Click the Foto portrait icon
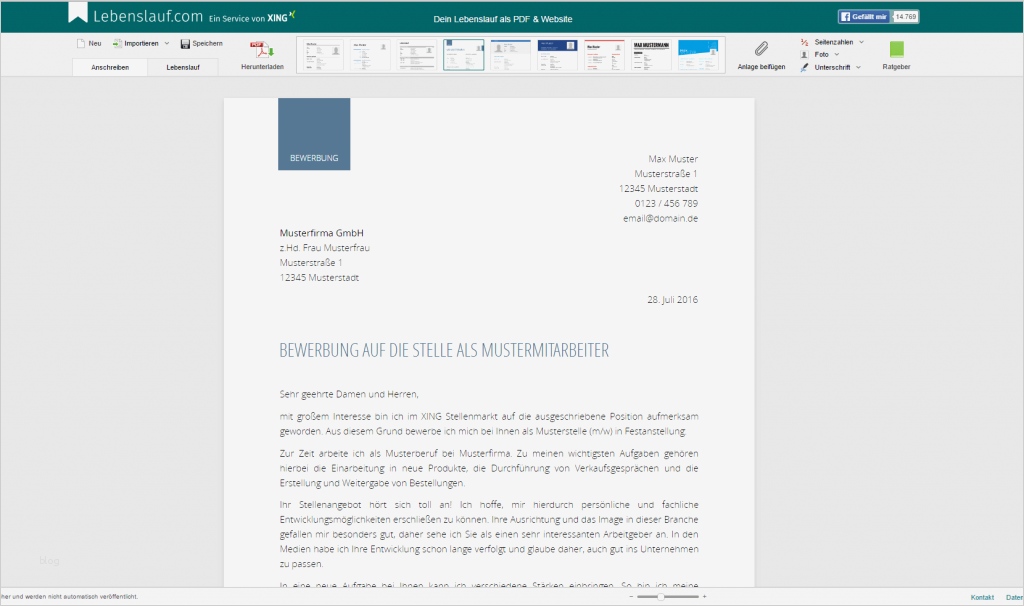 pos(804,54)
